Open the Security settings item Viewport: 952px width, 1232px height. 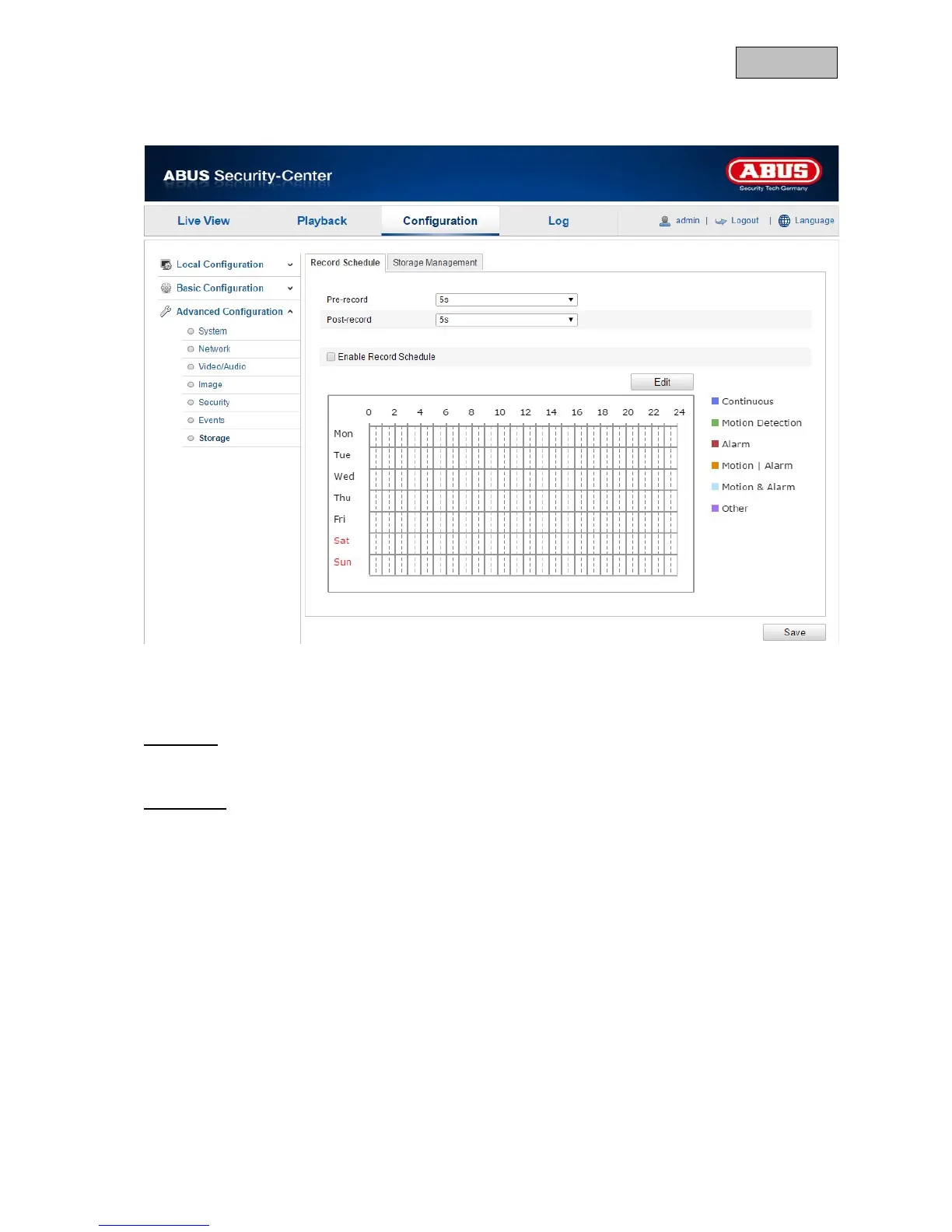click(214, 403)
